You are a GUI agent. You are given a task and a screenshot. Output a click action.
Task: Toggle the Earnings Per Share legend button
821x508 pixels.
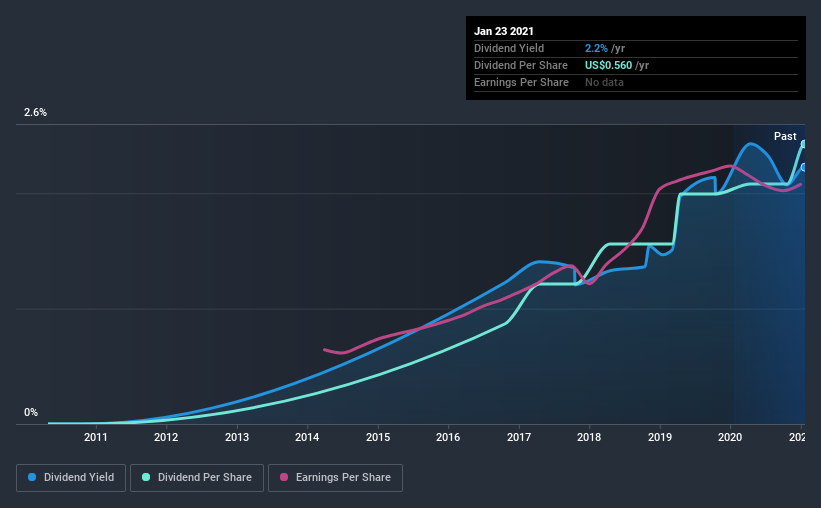pyautogui.click(x=336, y=478)
